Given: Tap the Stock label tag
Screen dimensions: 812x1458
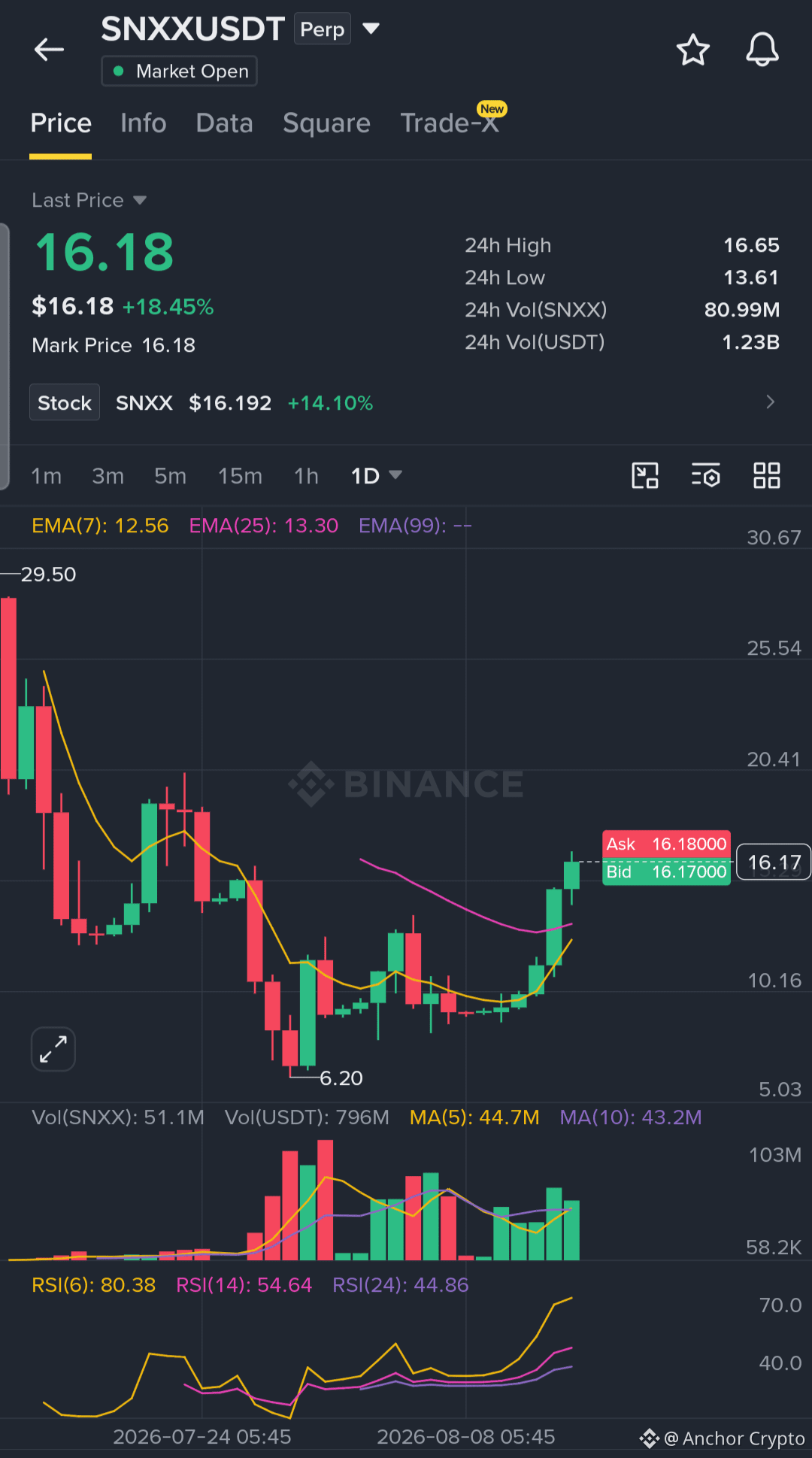Looking at the screenshot, I should click(65, 403).
